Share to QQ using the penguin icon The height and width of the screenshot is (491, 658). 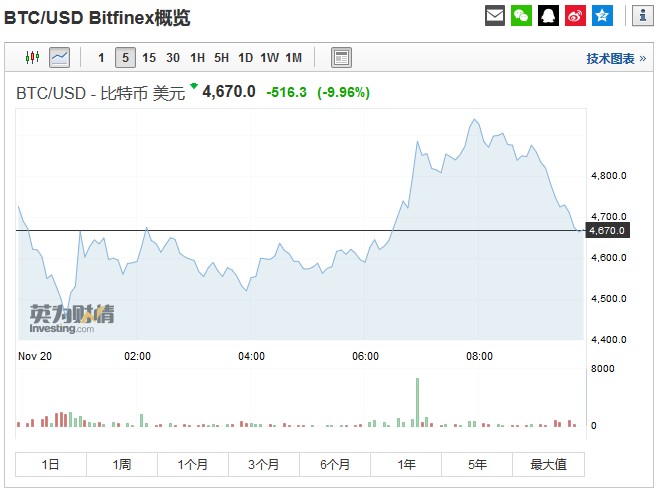click(548, 16)
